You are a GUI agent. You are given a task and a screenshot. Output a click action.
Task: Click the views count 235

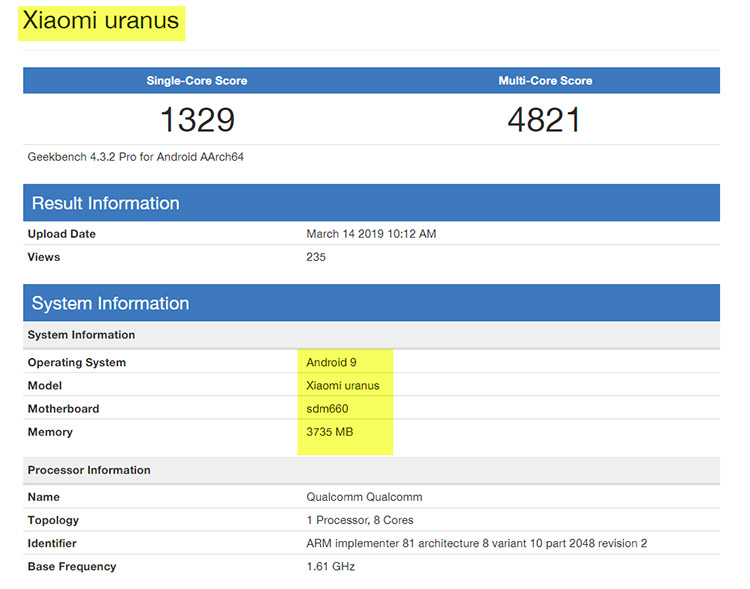pyautogui.click(x=316, y=257)
